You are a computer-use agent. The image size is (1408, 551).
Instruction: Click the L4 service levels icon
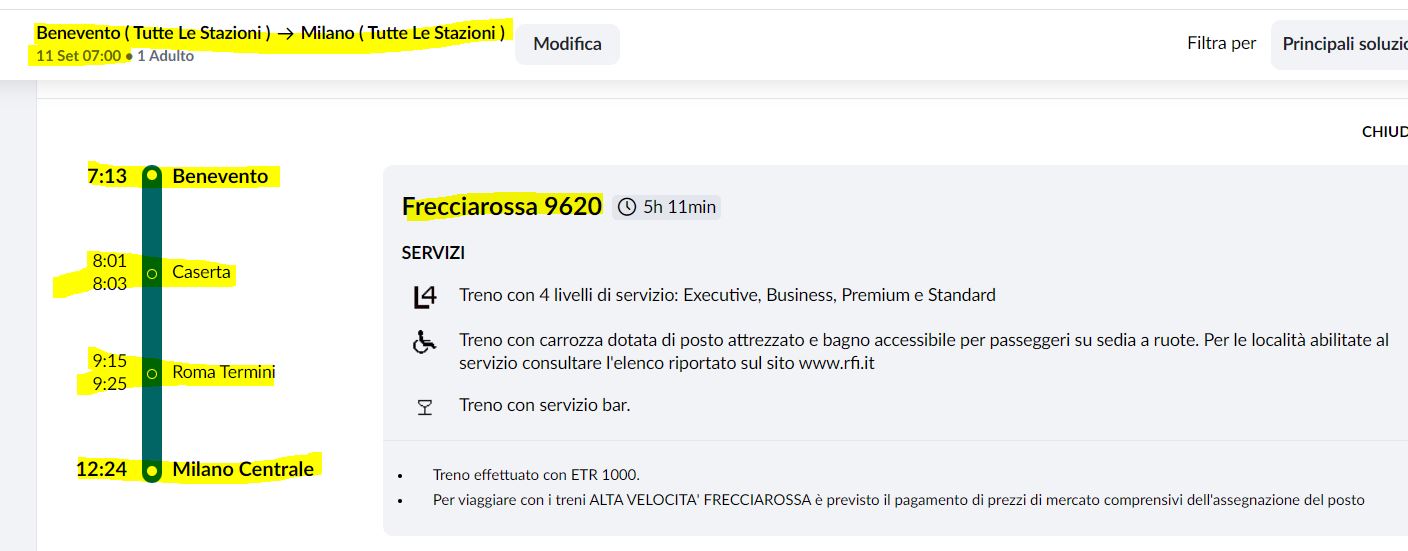click(x=425, y=296)
